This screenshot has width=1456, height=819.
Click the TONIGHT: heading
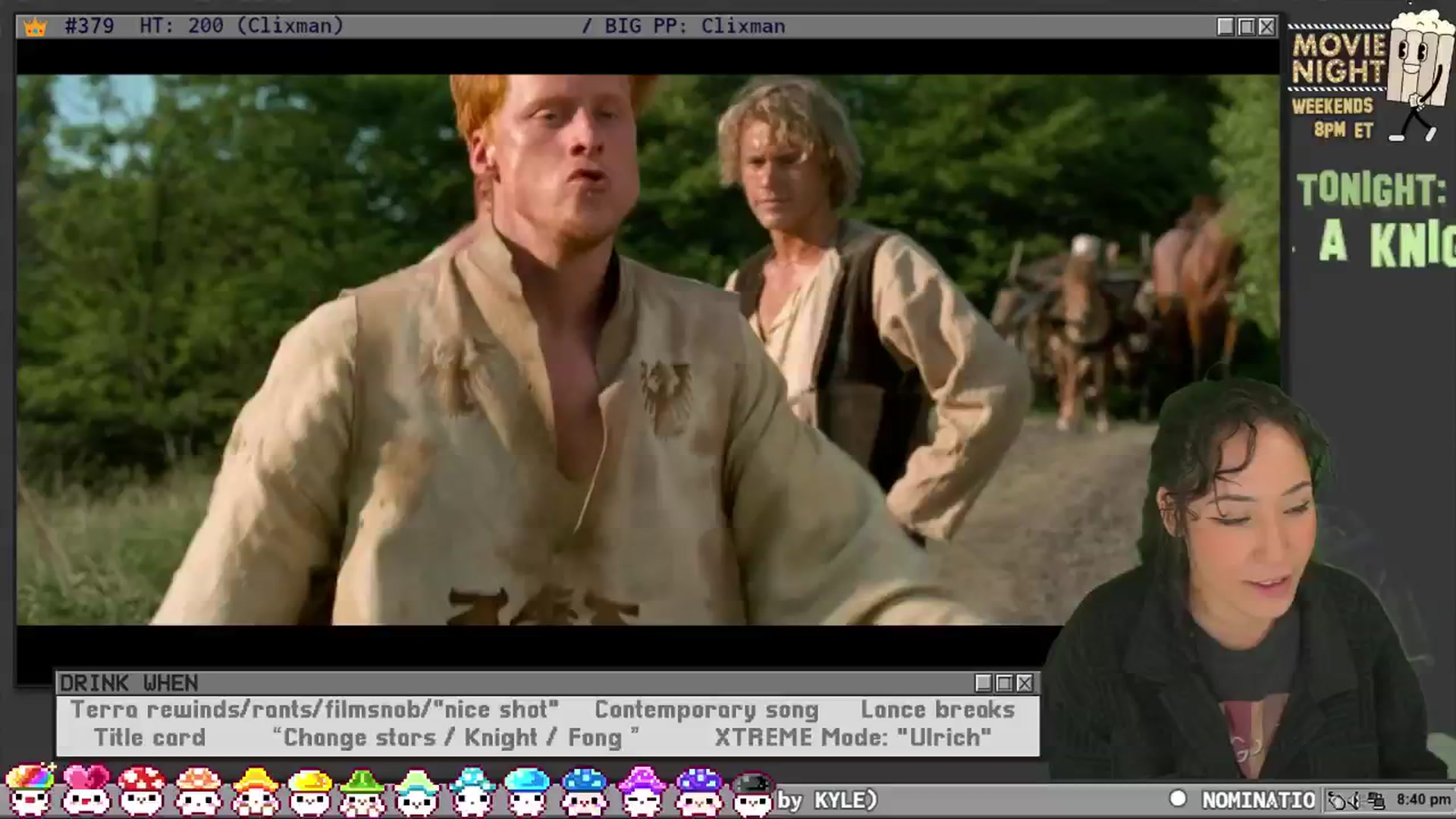pos(1371,190)
